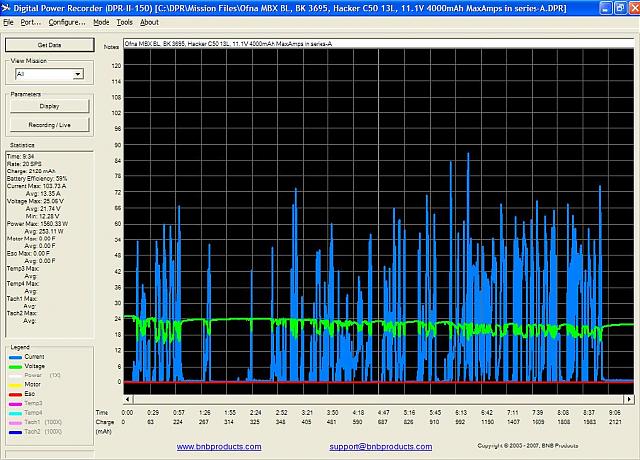Toggle the Power trace in the legend

tap(33, 374)
